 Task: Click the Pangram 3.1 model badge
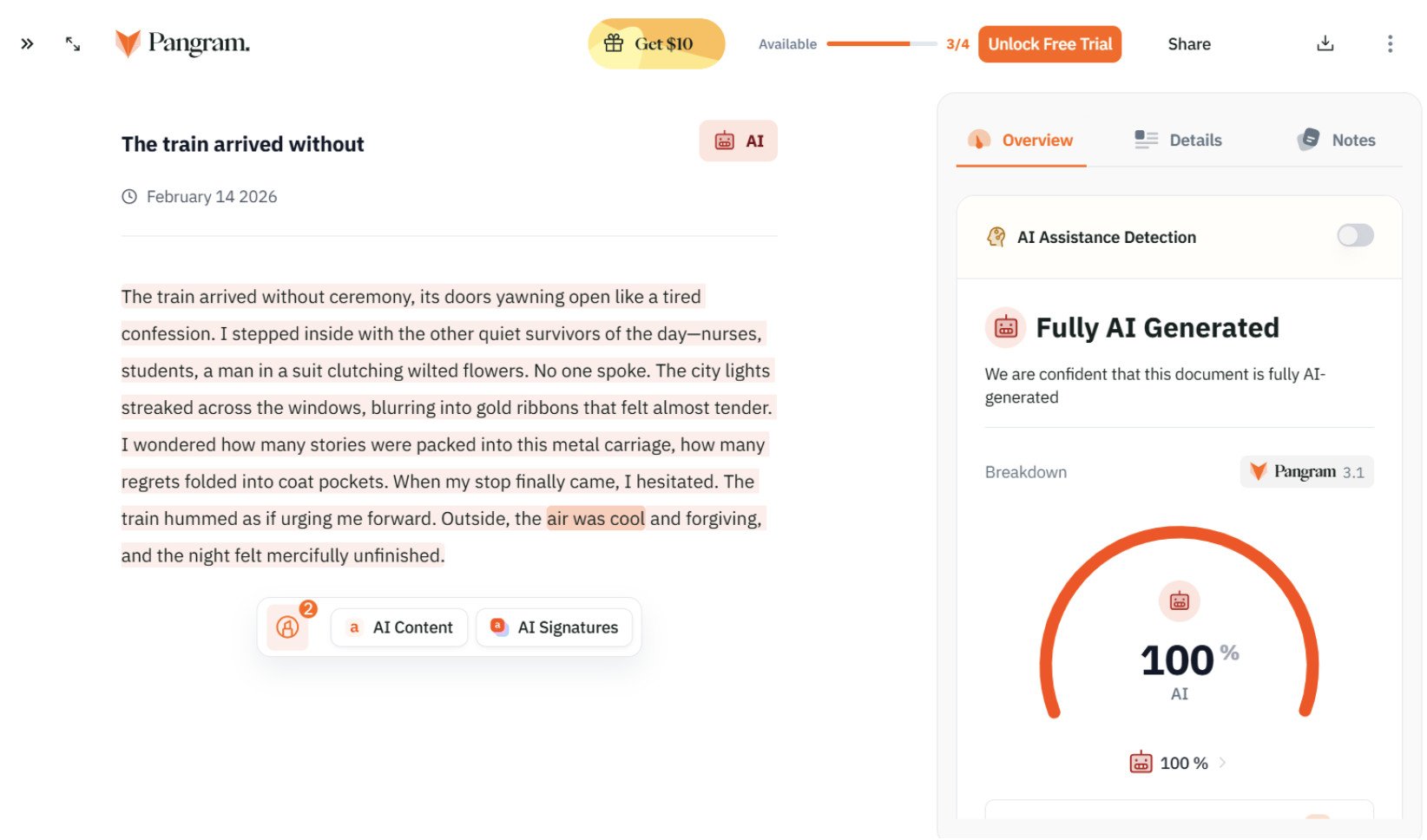pyautogui.click(x=1306, y=472)
